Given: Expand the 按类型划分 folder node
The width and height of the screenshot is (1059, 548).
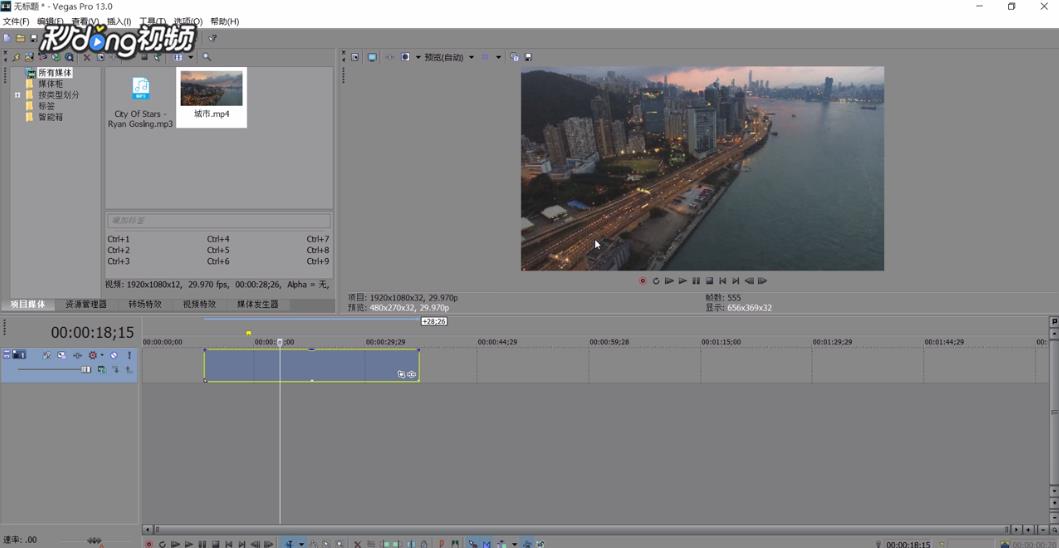Looking at the screenshot, I should point(18,95).
